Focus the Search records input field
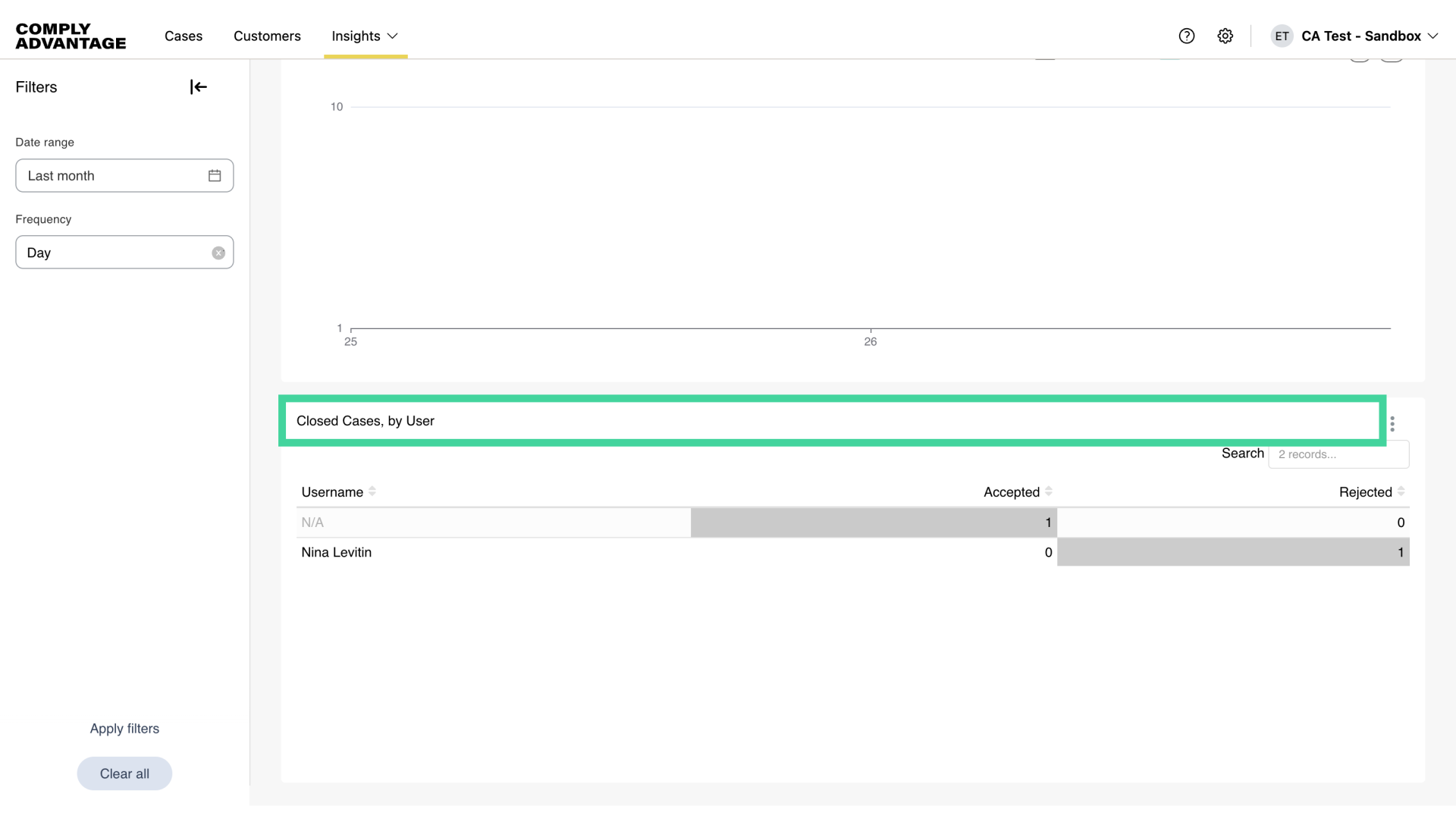The height and width of the screenshot is (819, 1456). (x=1338, y=454)
